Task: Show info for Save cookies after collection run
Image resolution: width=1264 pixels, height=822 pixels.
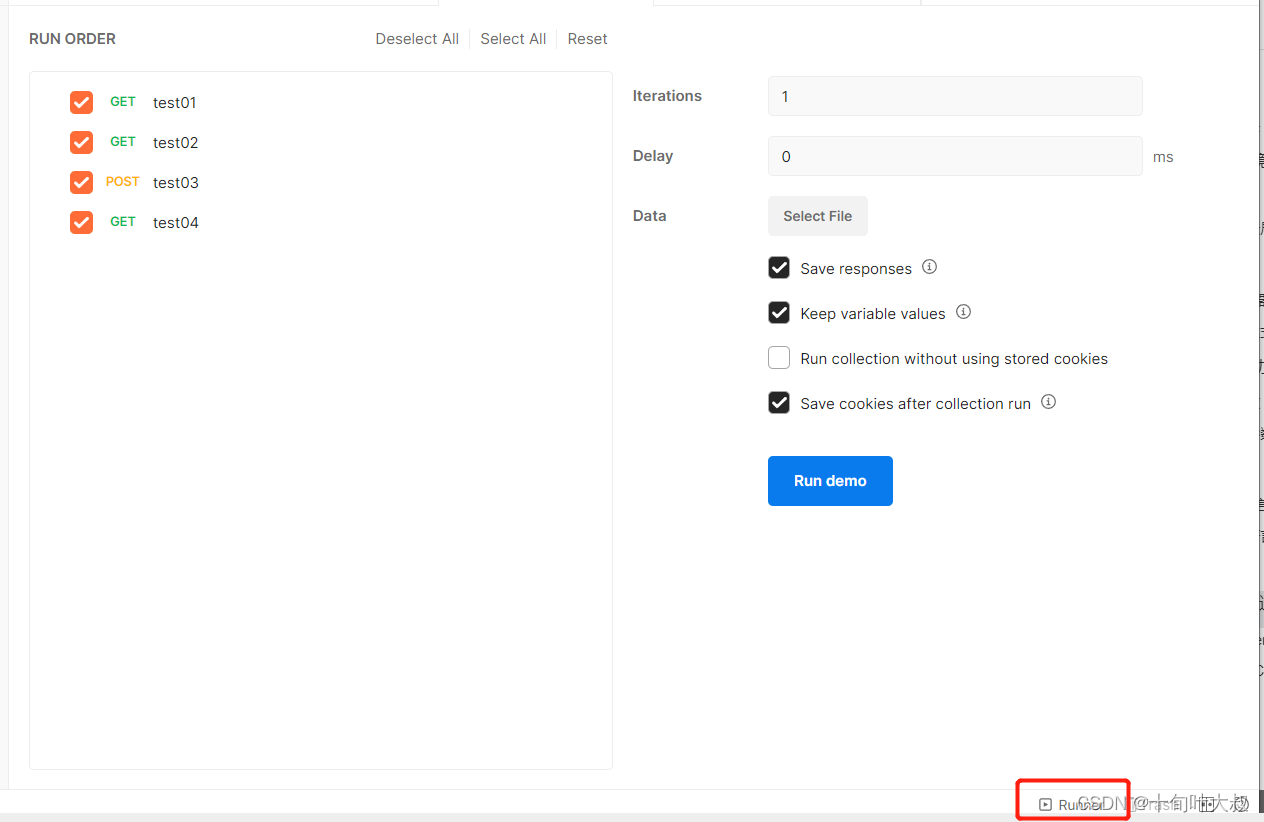Action: point(1048,402)
